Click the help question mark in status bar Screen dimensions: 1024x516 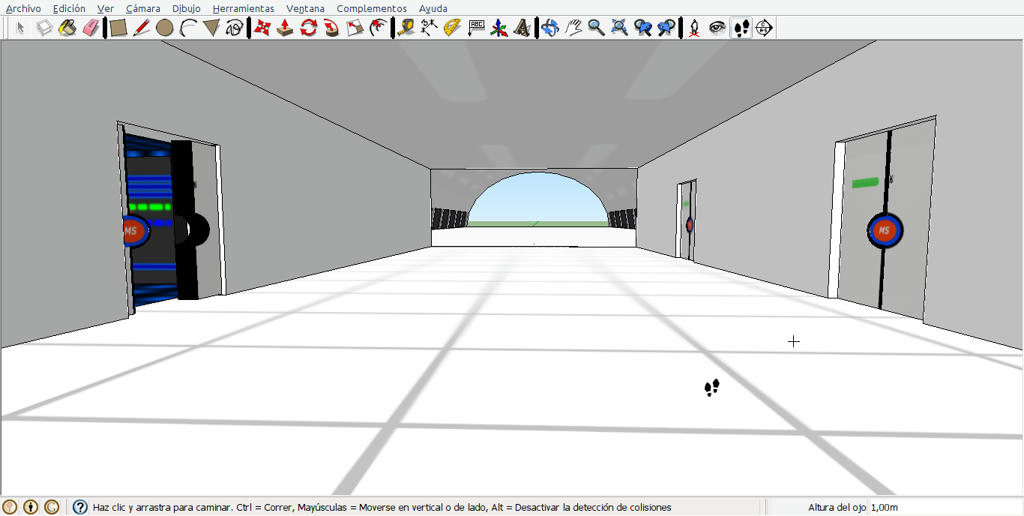[80, 507]
